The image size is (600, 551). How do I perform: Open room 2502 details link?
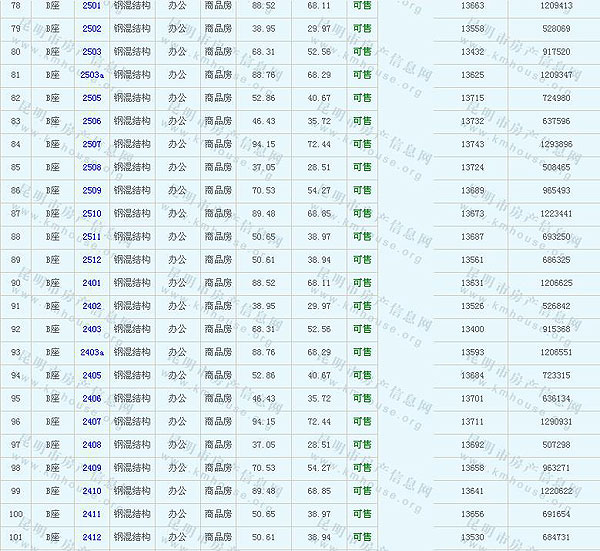click(x=91, y=29)
